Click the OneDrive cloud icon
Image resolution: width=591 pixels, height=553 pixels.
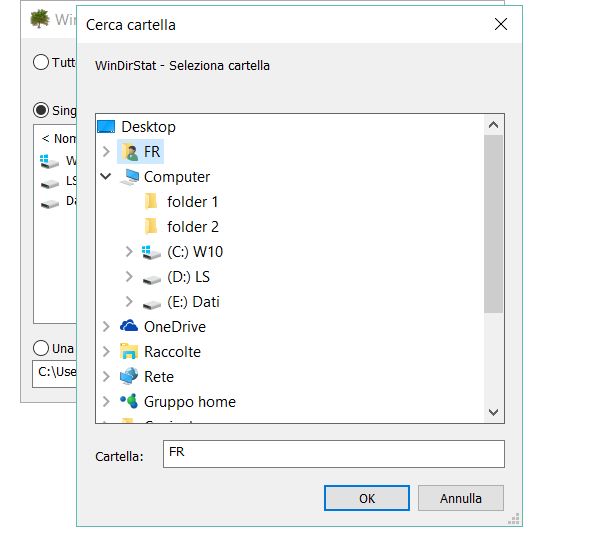point(129,326)
